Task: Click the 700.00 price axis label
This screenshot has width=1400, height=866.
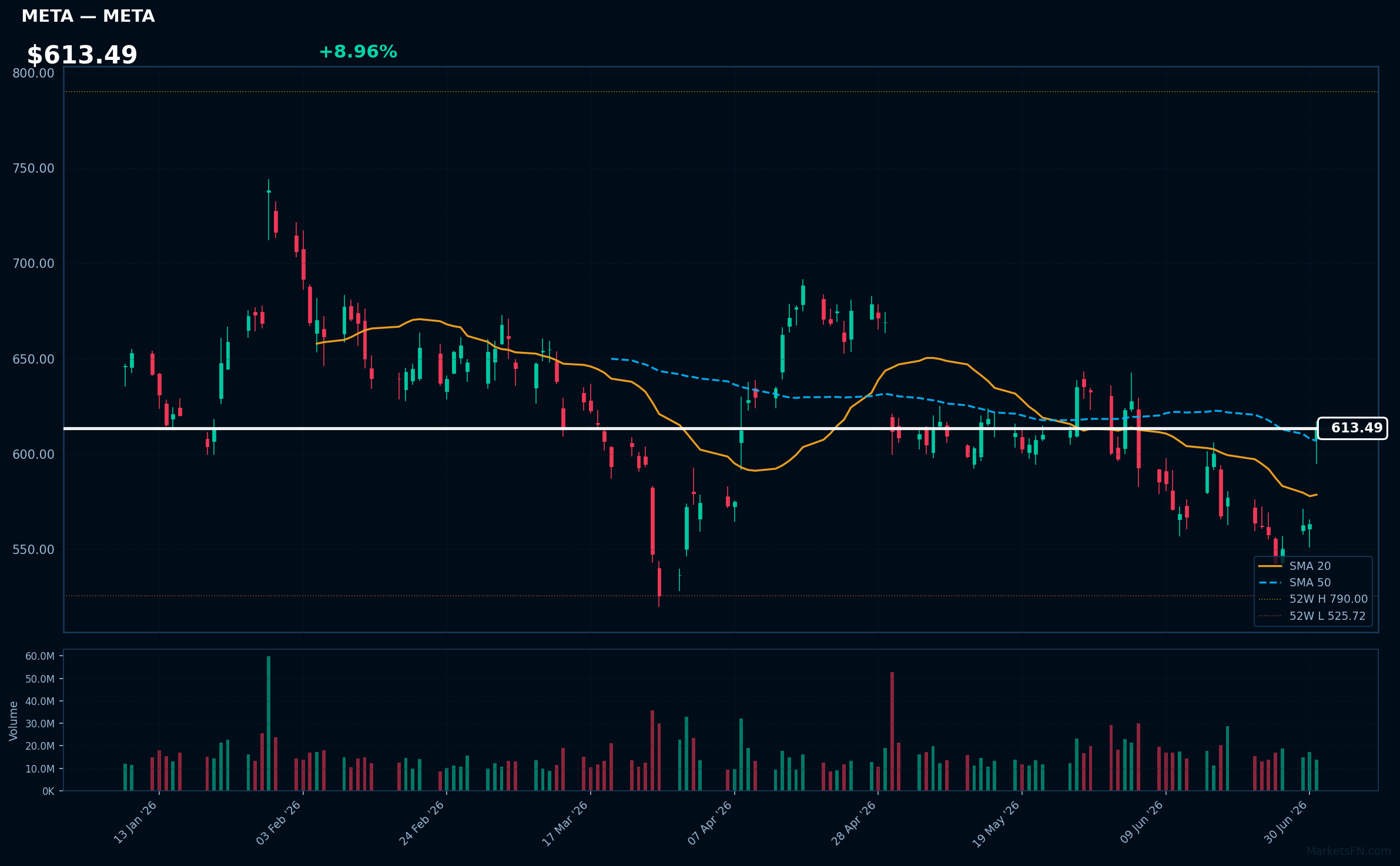Action: [34, 263]
